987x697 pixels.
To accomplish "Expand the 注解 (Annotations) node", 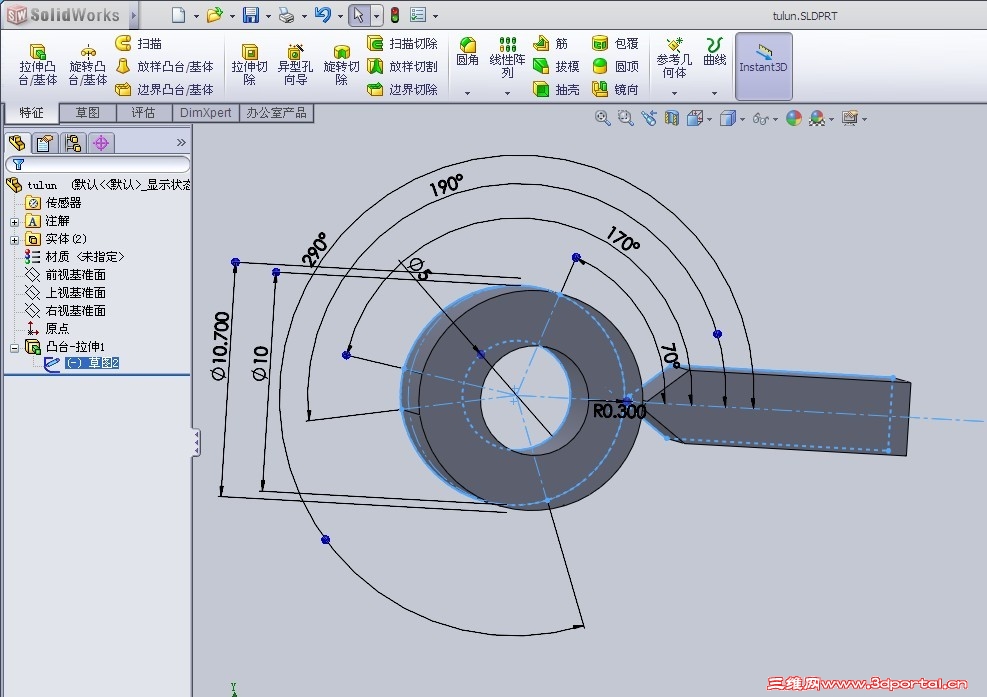I will click(x=14, y=222).
